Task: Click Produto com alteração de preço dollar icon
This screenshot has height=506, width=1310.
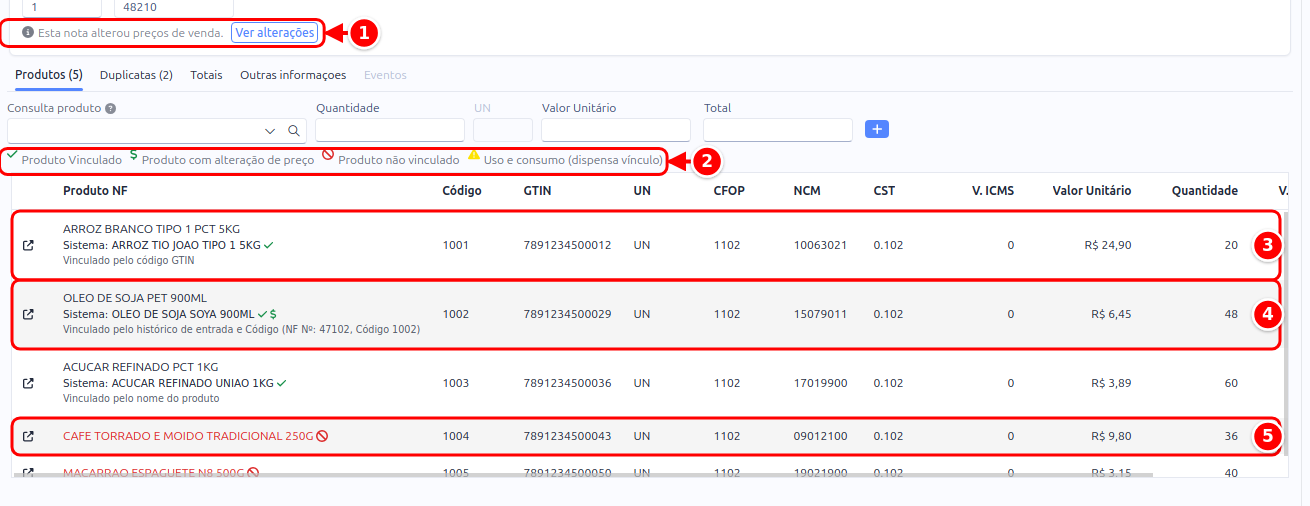Action: pos(134,155)
